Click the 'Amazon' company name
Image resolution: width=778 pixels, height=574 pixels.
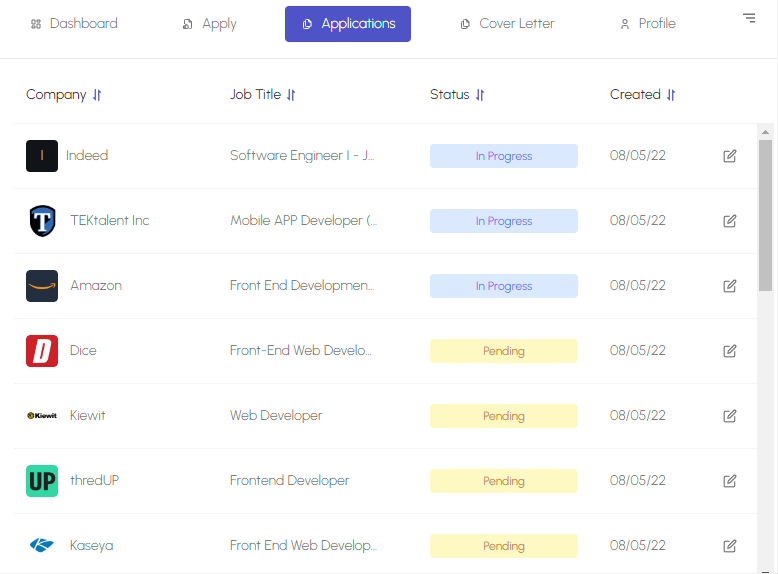click(x=96, y=285)
